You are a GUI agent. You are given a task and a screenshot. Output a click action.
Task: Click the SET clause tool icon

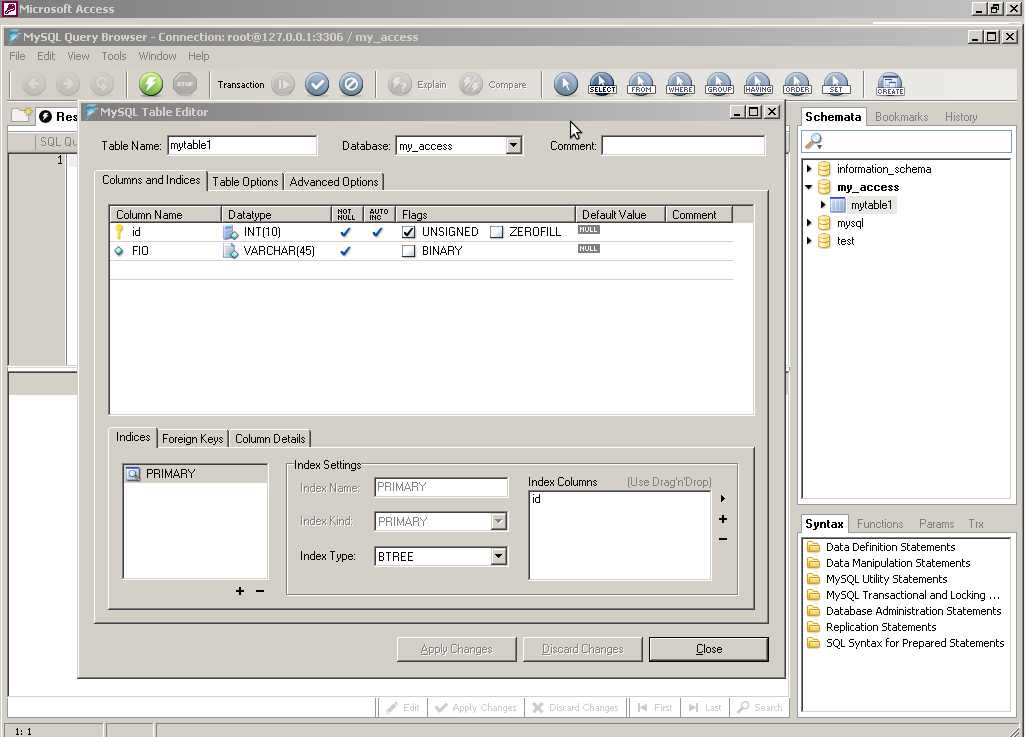coord(836,84)
